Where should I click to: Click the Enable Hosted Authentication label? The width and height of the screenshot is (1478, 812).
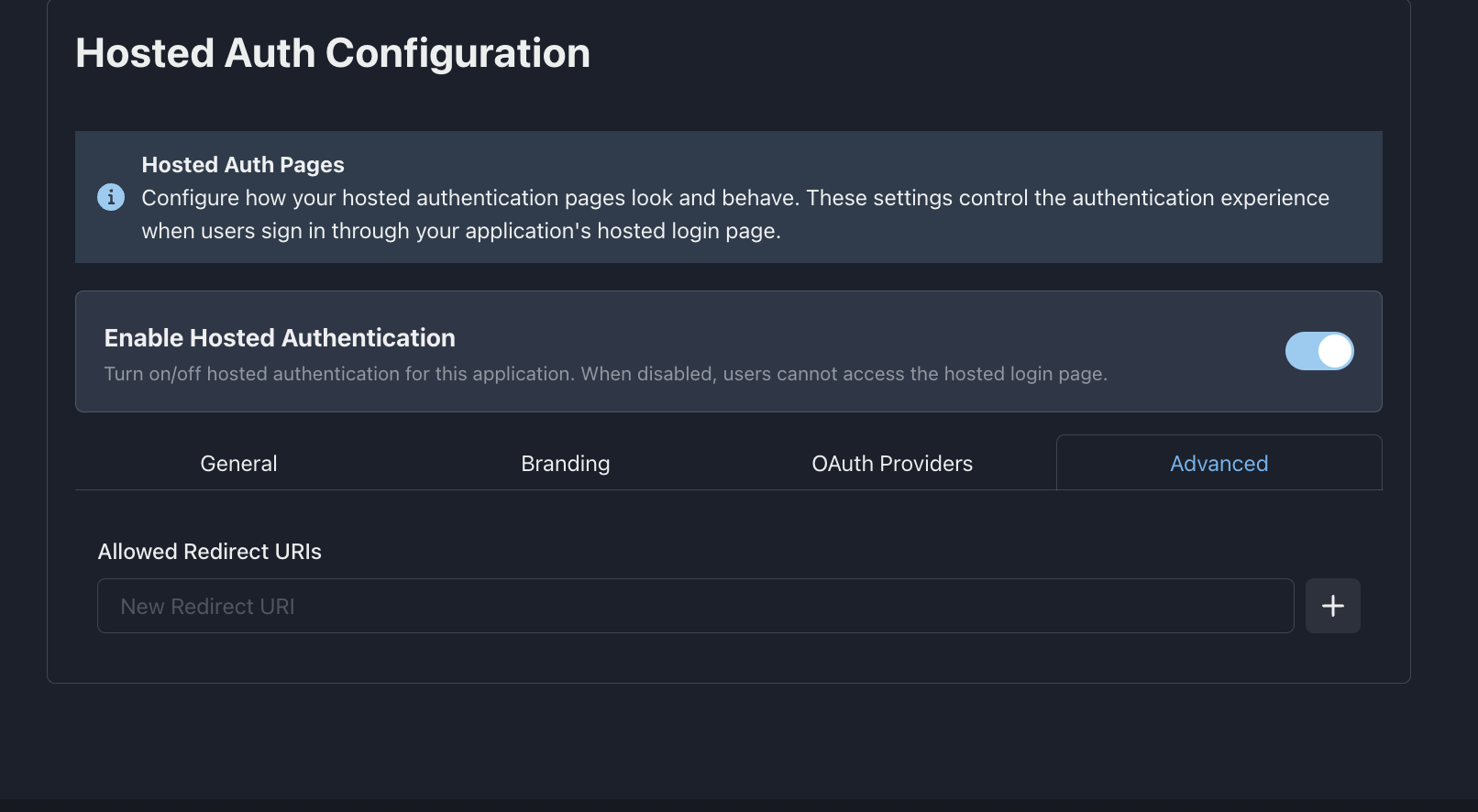pyautogui.click(x=280, y=338)
